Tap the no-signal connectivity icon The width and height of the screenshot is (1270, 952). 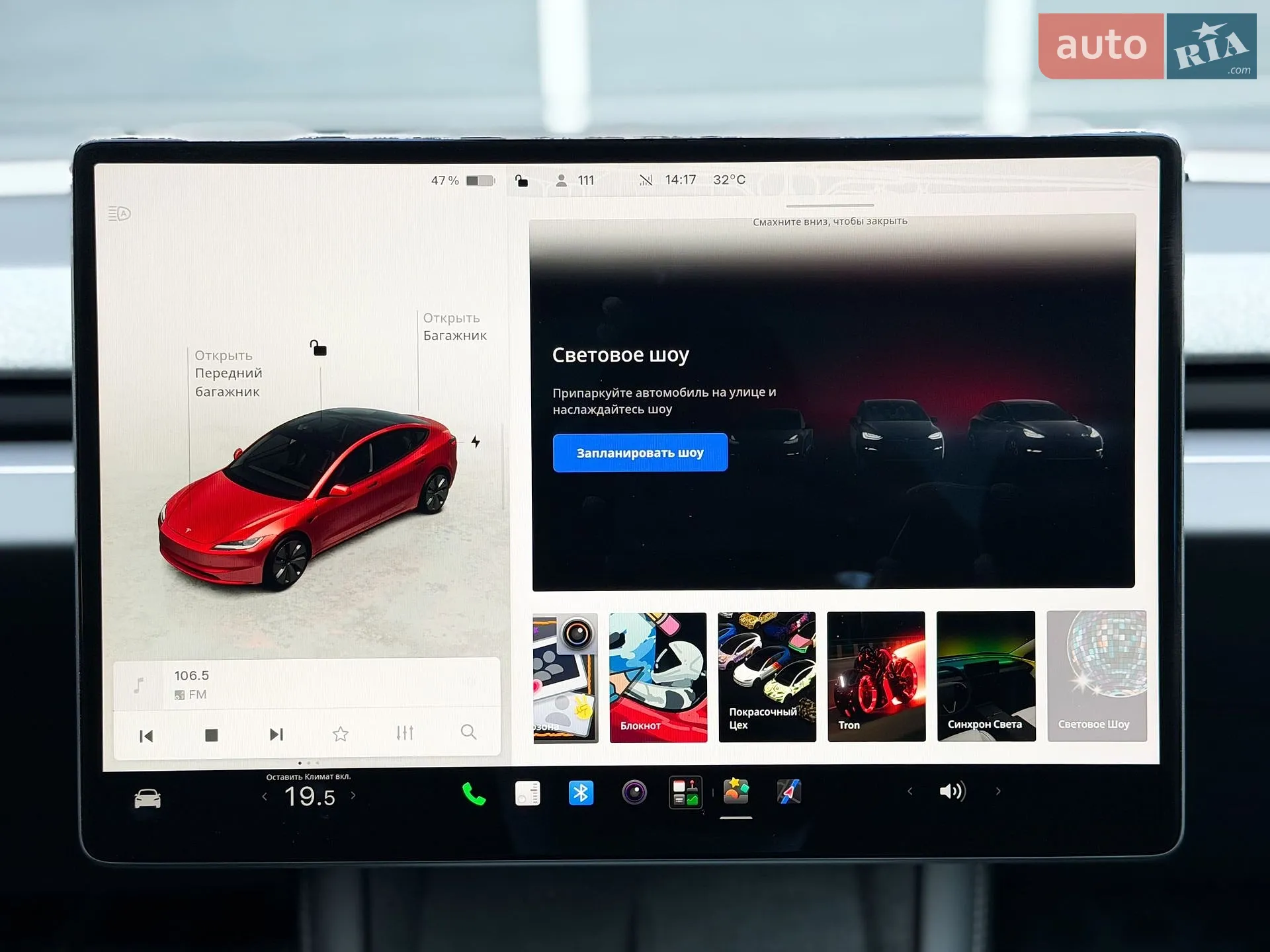[x=646, y=180]
